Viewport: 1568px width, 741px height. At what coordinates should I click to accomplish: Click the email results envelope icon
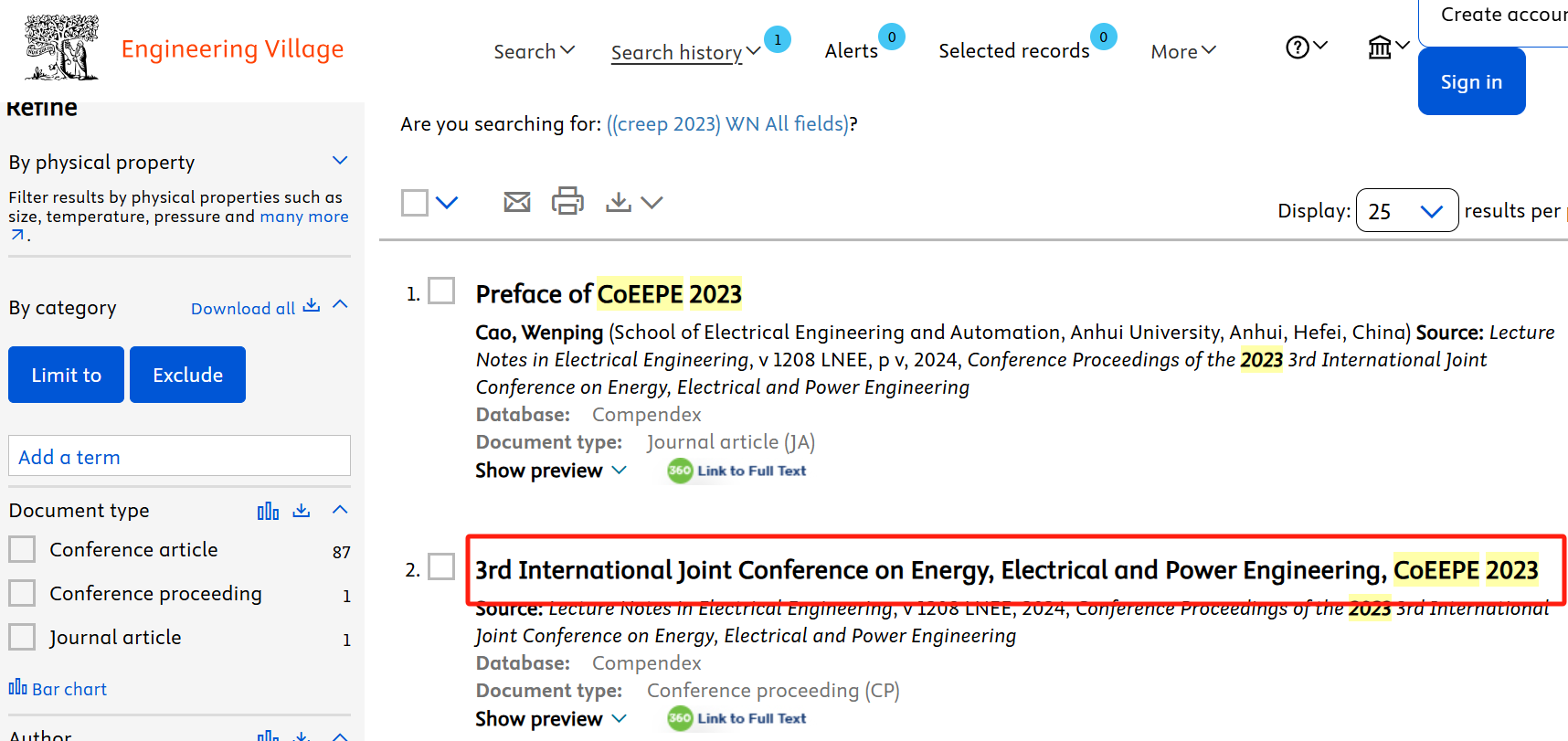click(516, 202)
